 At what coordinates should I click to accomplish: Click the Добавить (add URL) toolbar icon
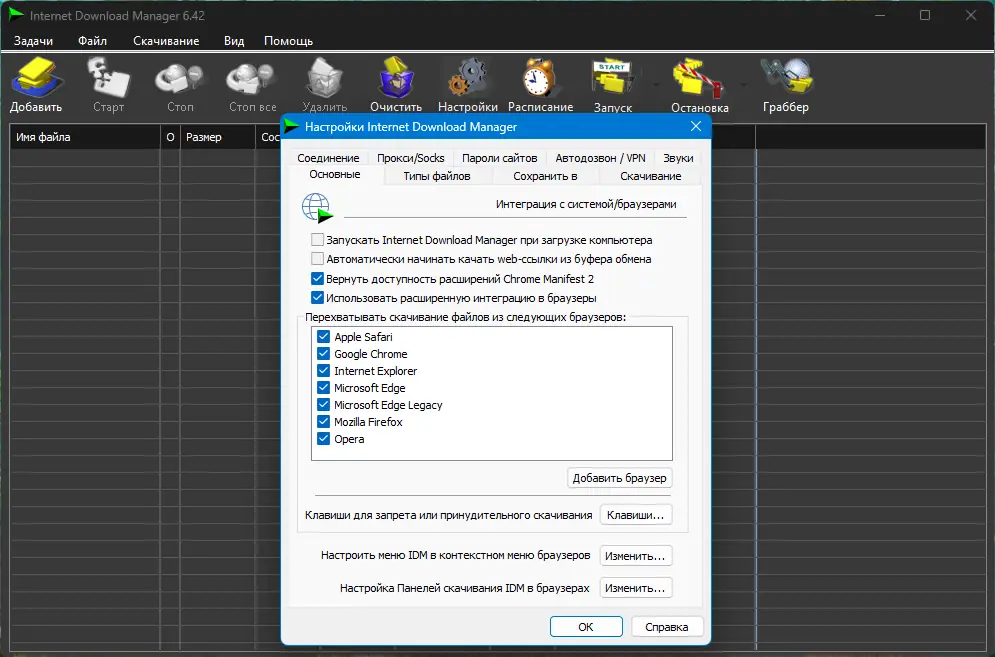pyautogui.click(x=36, y=77)
